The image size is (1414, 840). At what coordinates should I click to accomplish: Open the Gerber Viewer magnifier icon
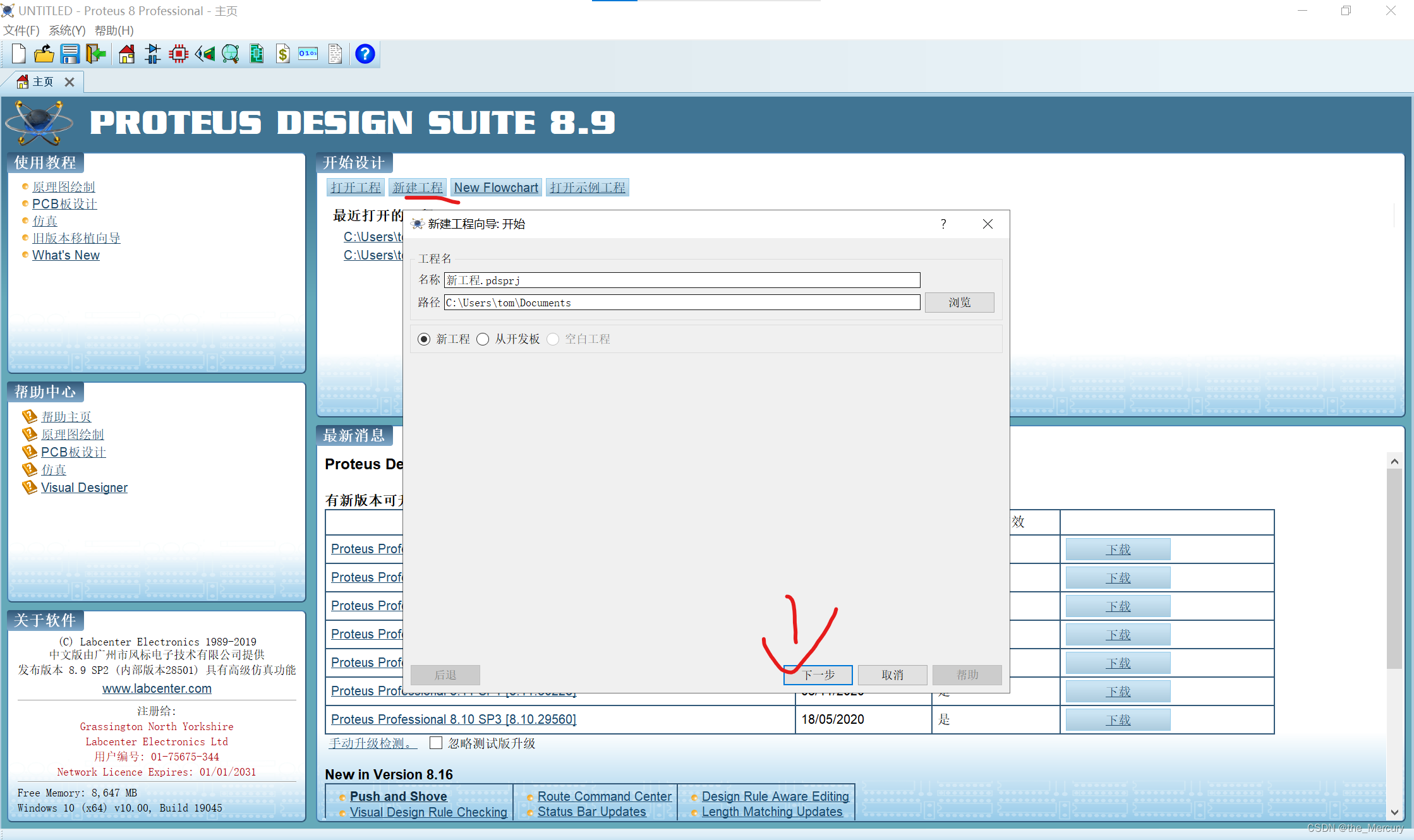pos(231,54)
